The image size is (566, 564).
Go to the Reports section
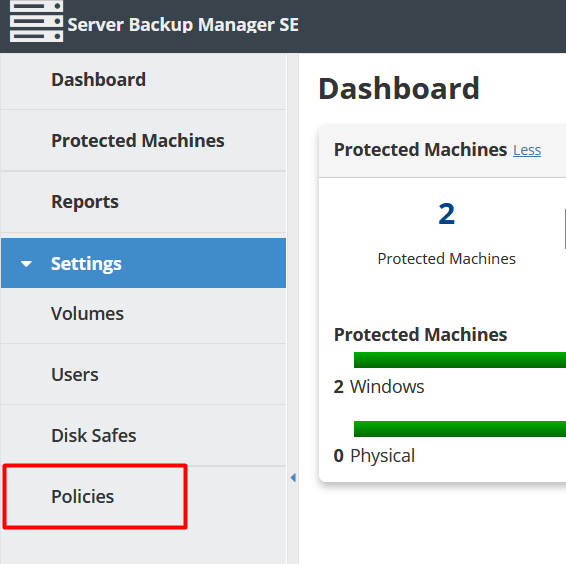coord(143,202)
